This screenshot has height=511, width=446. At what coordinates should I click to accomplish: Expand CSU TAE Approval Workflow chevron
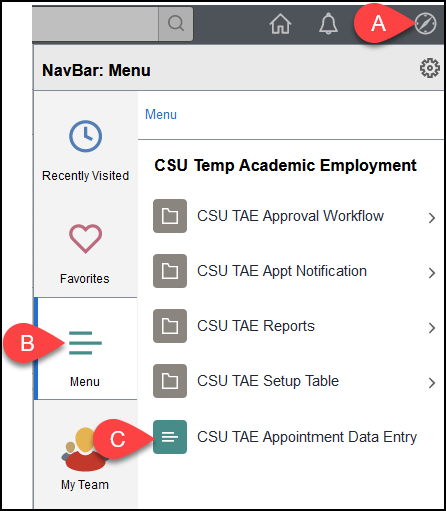432,218
